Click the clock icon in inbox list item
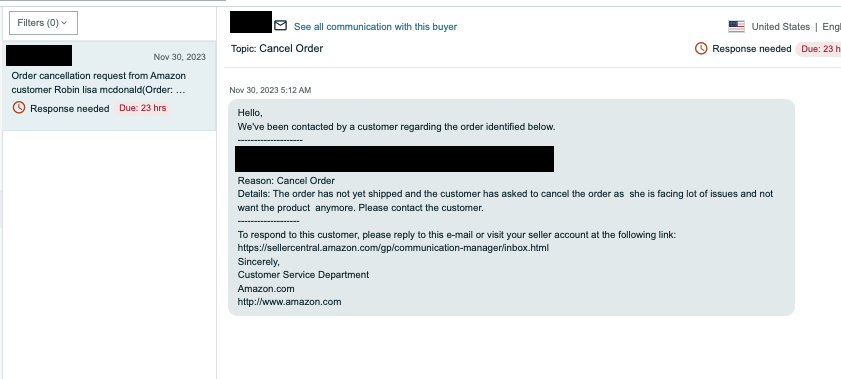Image resolution: width=841 pixels, height=379 pixels. [19, 108]
